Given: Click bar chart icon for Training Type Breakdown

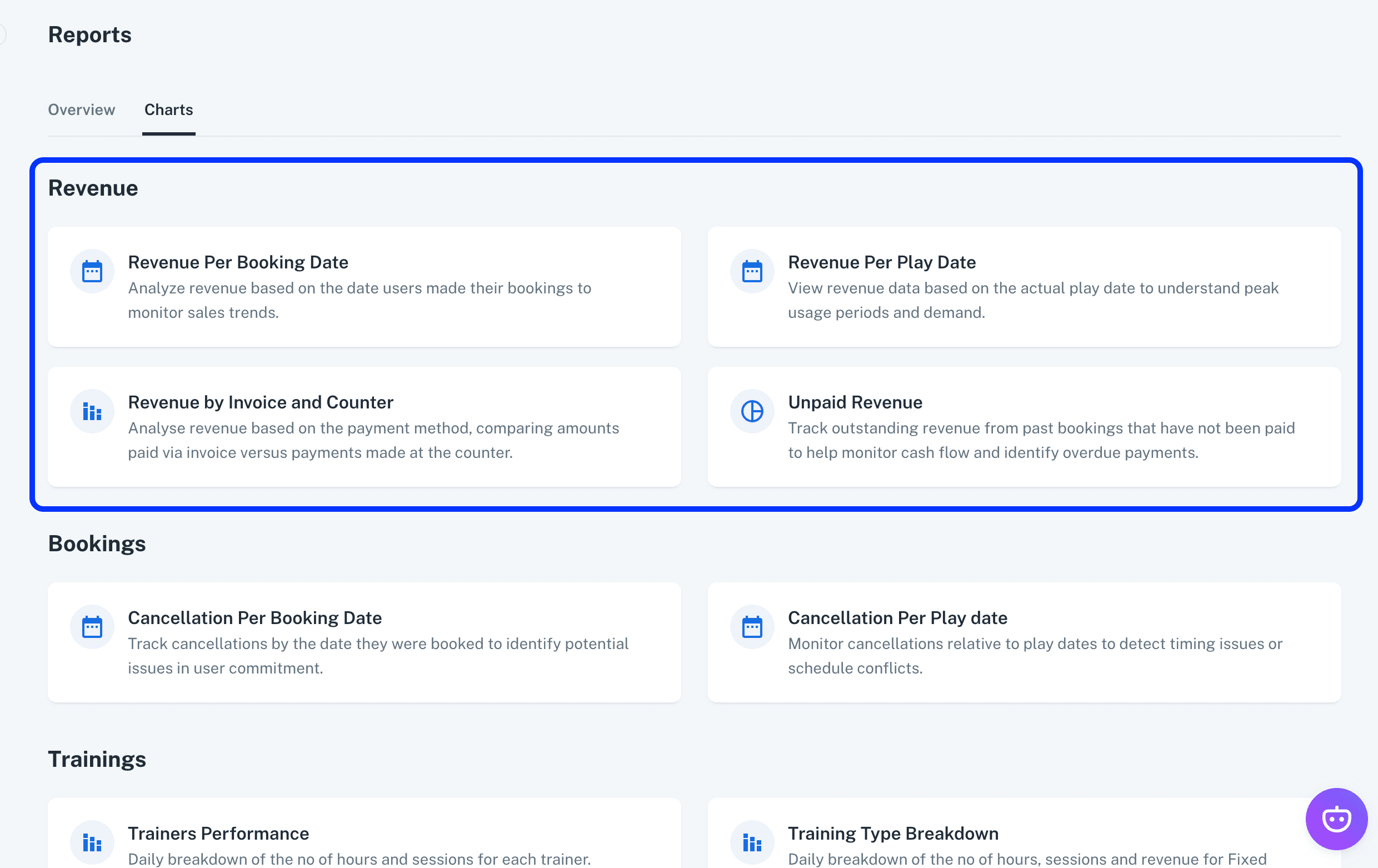Looking at the screenshot, I should (752, 842).
